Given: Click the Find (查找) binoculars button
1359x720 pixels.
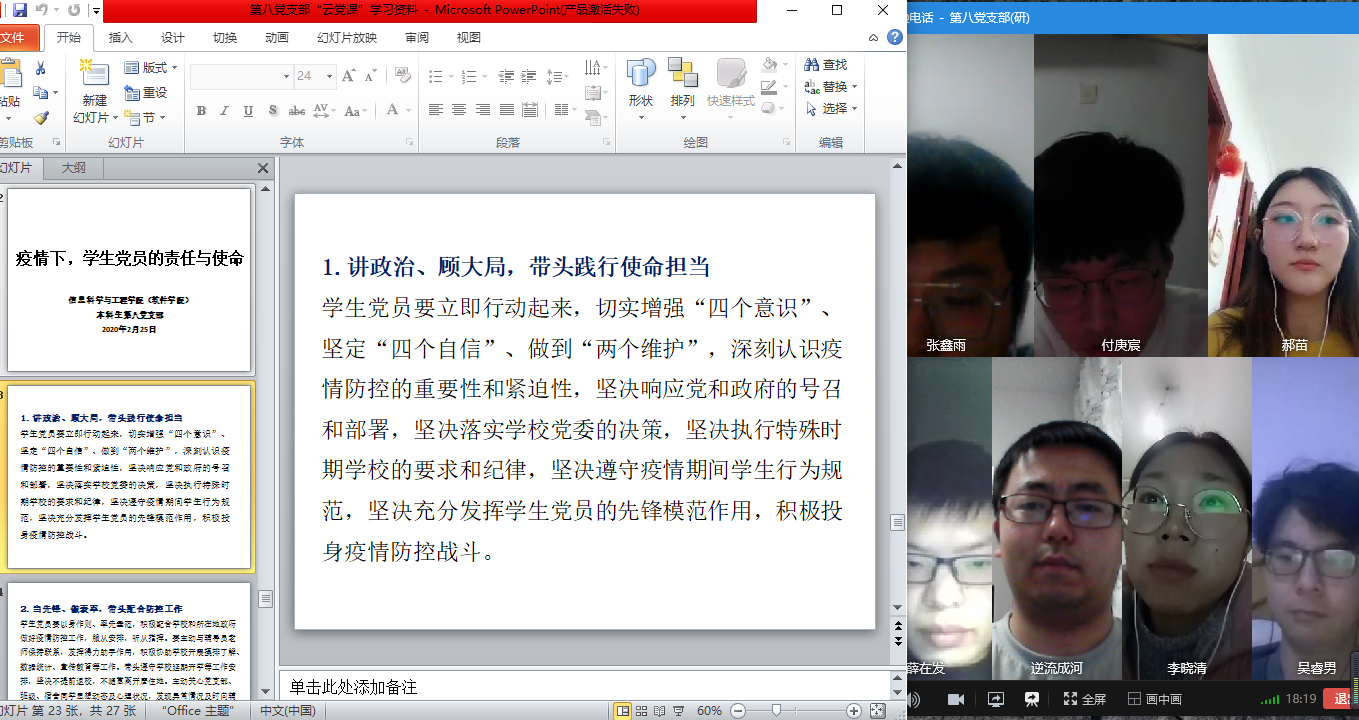Looking at the screenshot, I should (824, 65).
